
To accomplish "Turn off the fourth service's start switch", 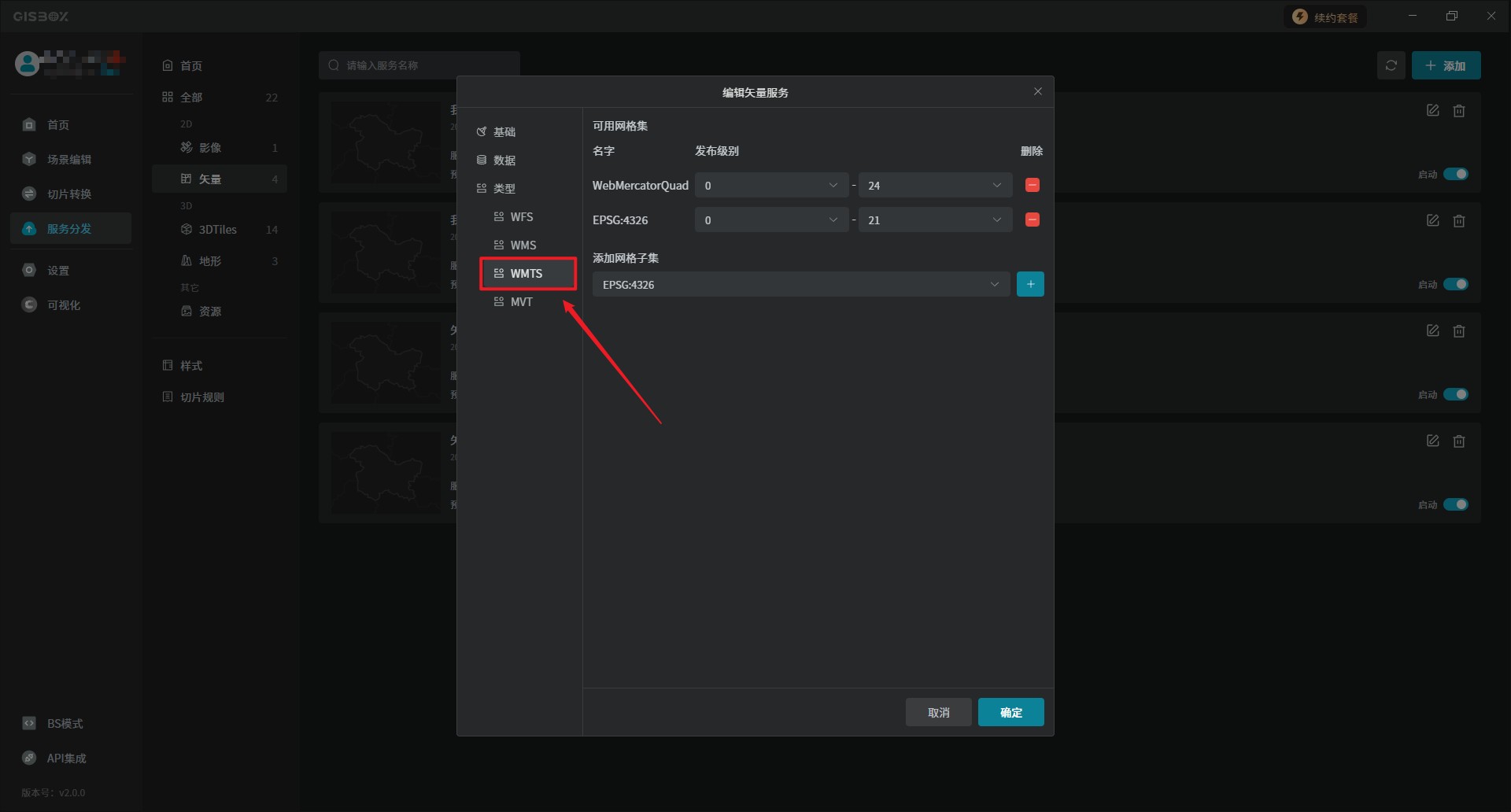I will pyautogui.click(x=1455, y=504).
